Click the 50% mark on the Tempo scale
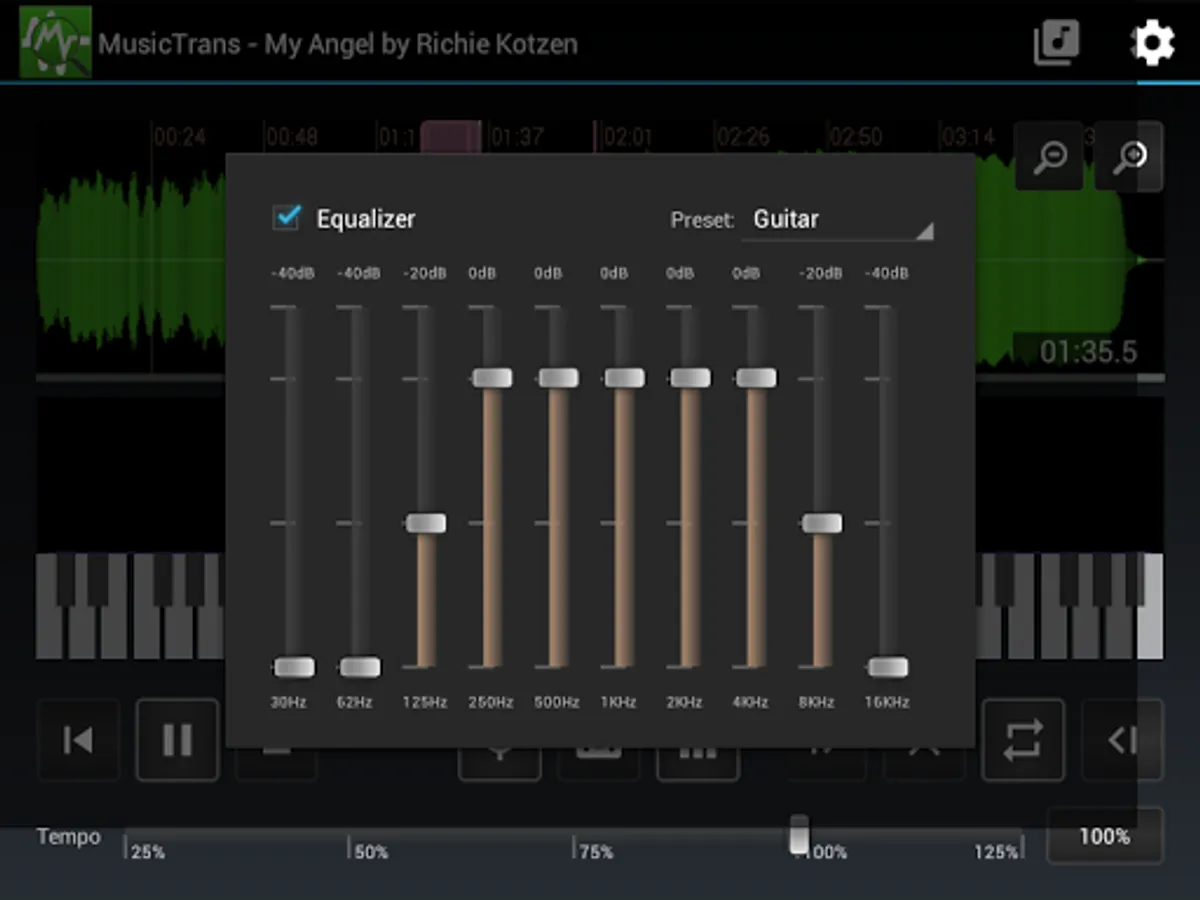 point(371,852)
